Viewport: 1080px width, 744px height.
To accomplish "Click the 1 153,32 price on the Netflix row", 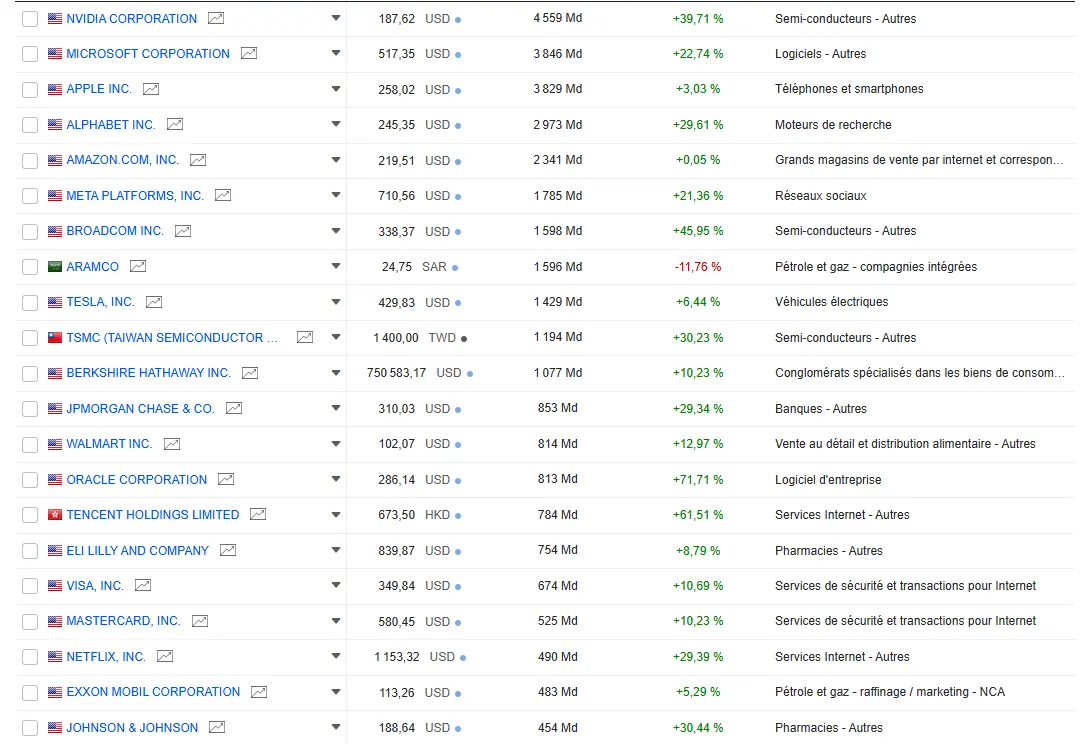I will (x=397, y=657).
